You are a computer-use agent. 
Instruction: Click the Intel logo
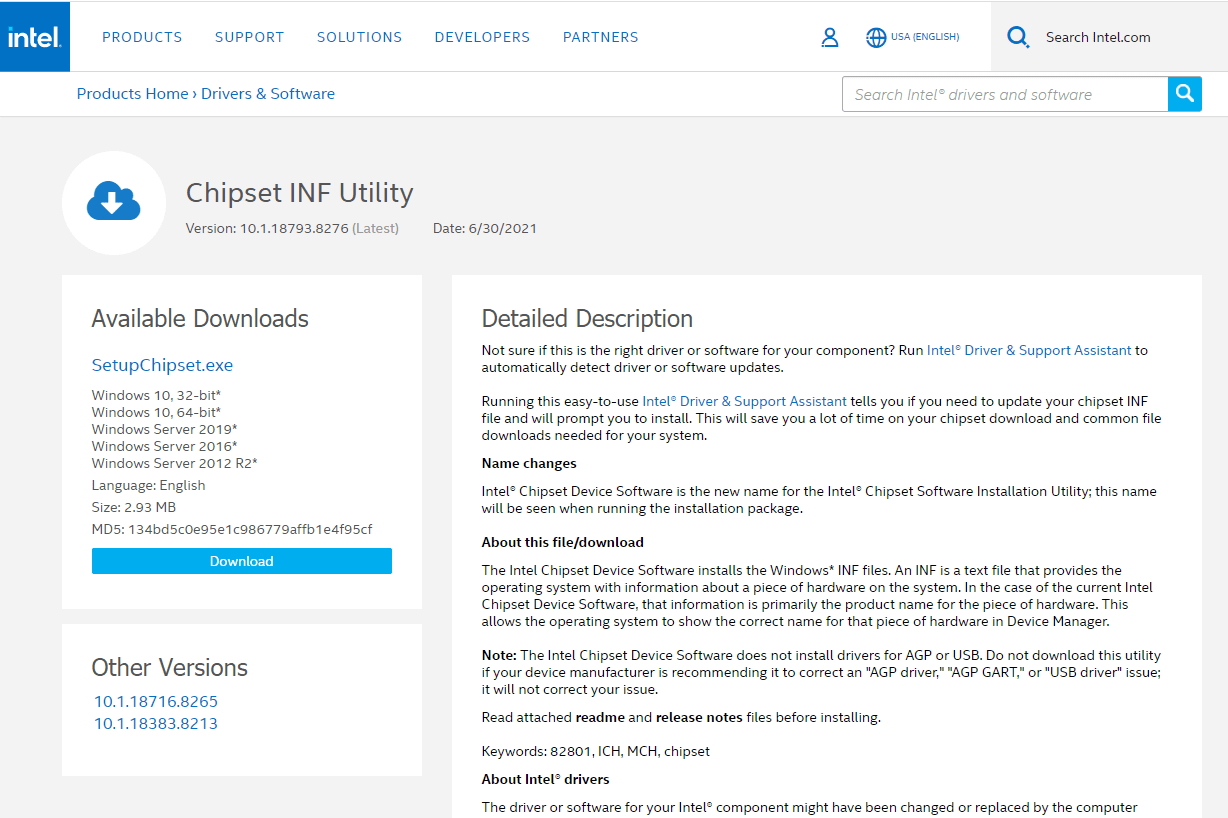click(x=35, y=37)
